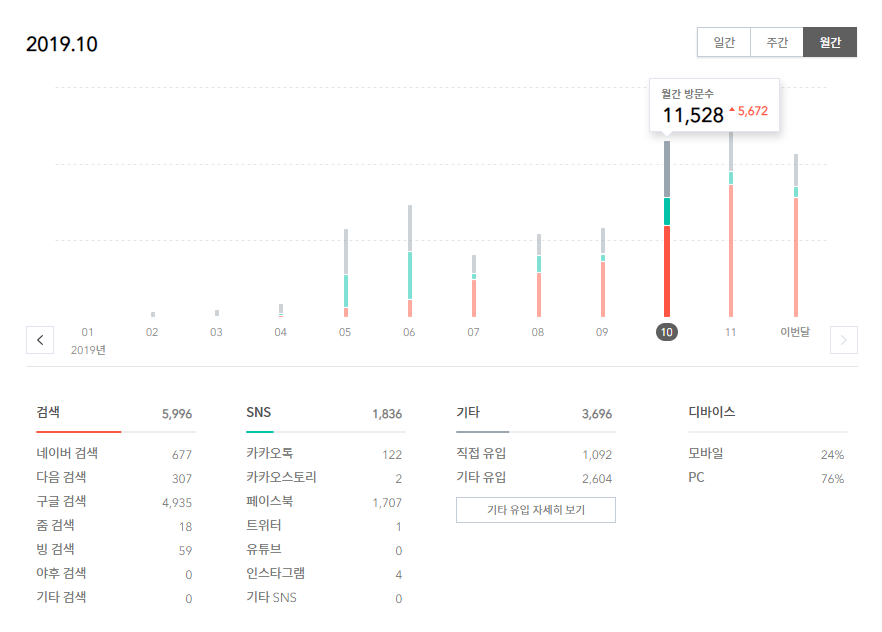This screenshot has height=632, width=882.
Task: Click the 검색 category header
Action: [x=48, y=412]
